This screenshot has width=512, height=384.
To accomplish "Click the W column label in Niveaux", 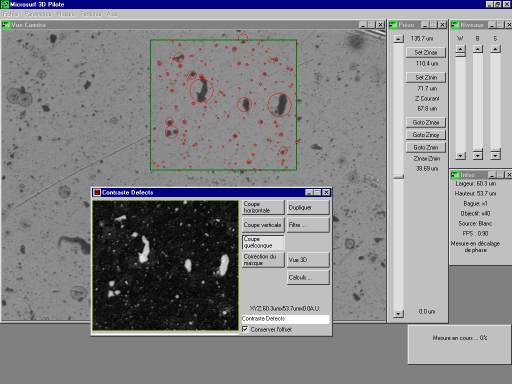I will coord(460,39).
